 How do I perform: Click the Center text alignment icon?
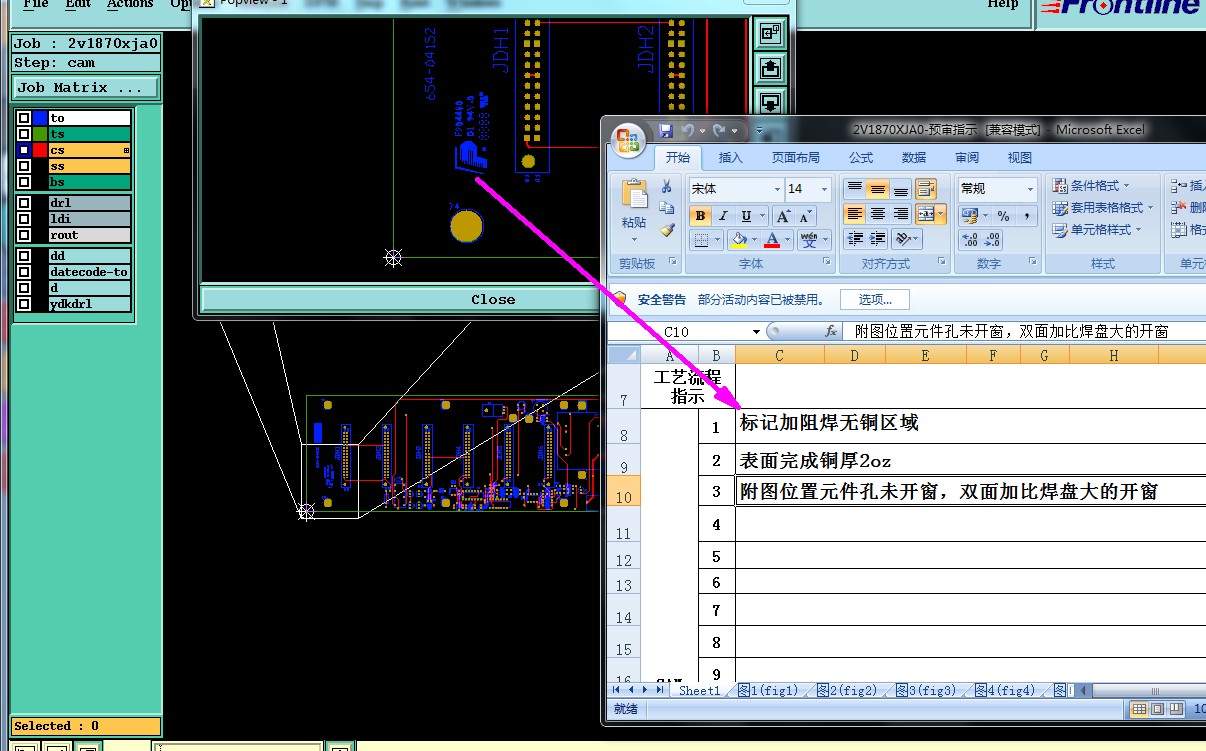click(877, 214)
